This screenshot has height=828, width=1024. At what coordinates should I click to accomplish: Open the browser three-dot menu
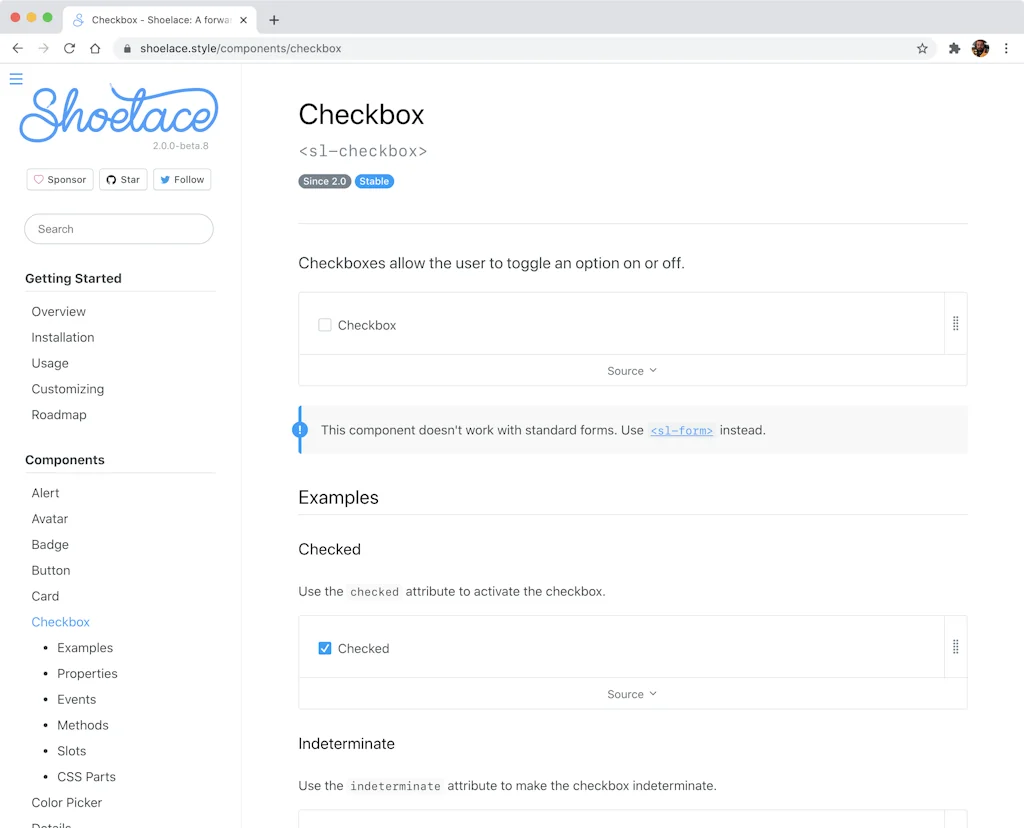point(1007,48)
